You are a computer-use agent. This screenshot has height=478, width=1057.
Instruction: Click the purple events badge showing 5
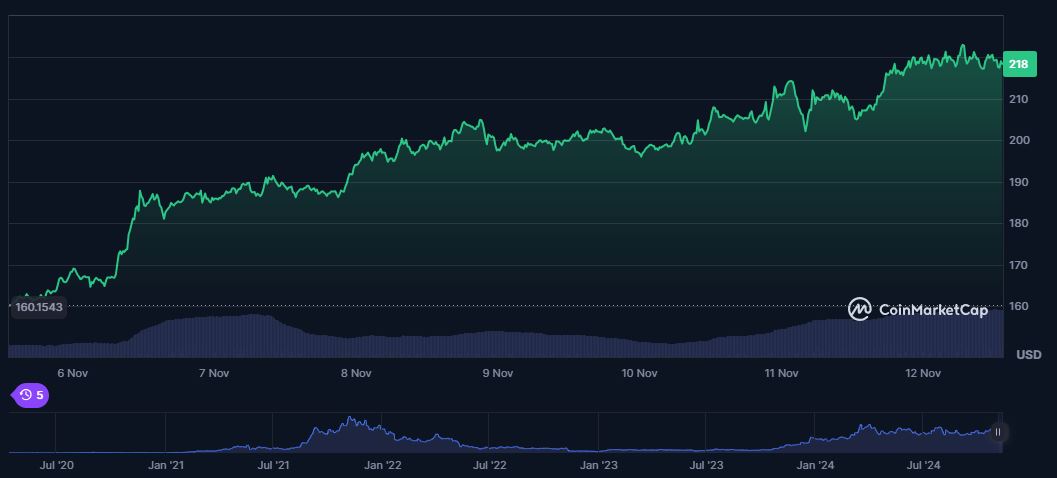(x=30, y=395)
